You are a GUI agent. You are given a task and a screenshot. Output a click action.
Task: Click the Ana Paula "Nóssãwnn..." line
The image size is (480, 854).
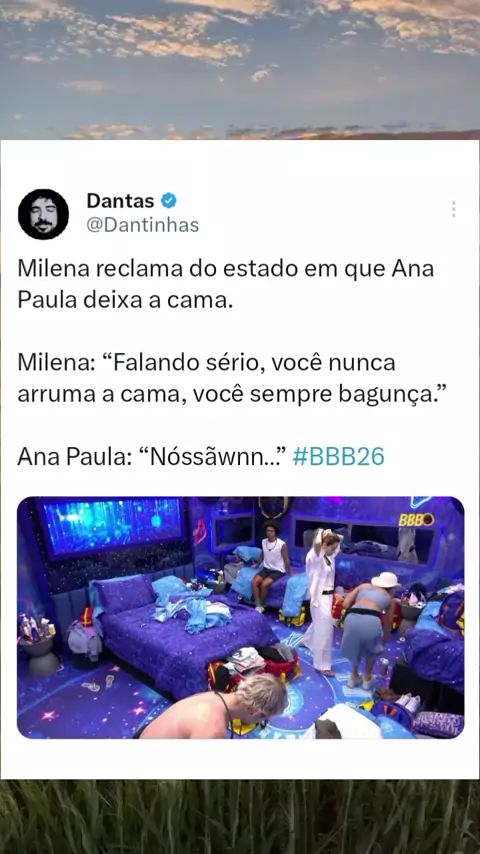point(153,456)
